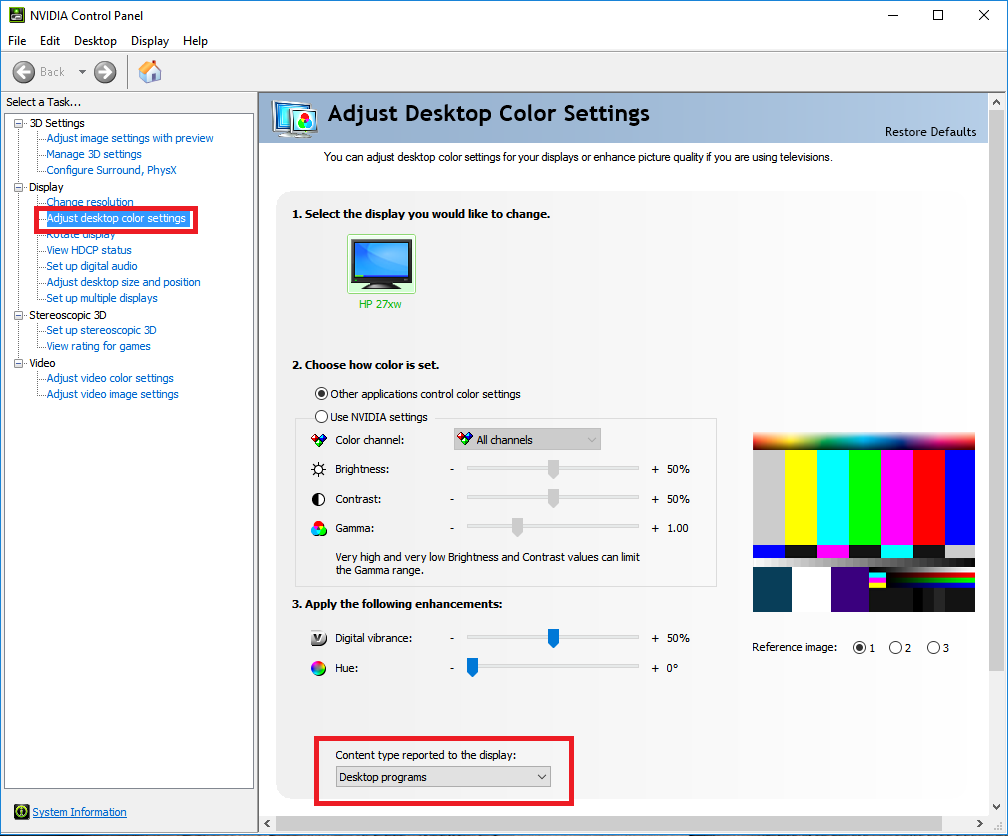
Task: Click the Brightness slider handle
Action: [553, 469]
